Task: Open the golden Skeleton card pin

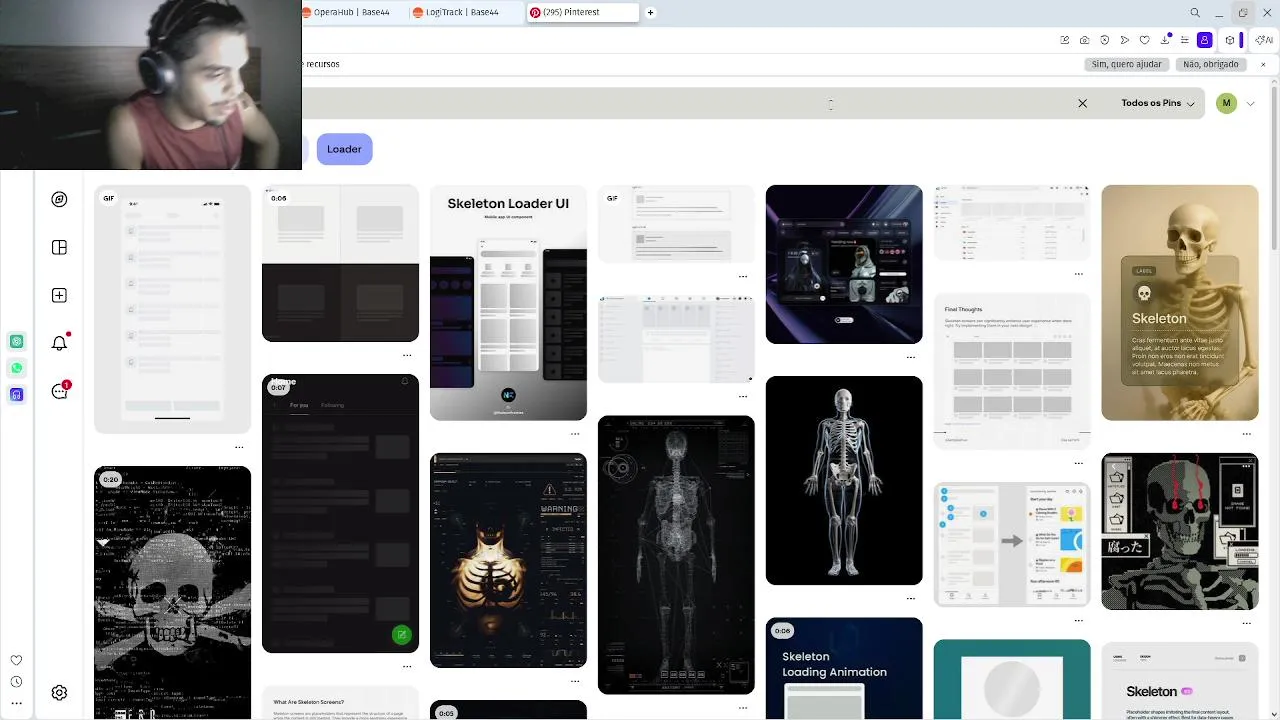Action: (x=1180, y=302)
